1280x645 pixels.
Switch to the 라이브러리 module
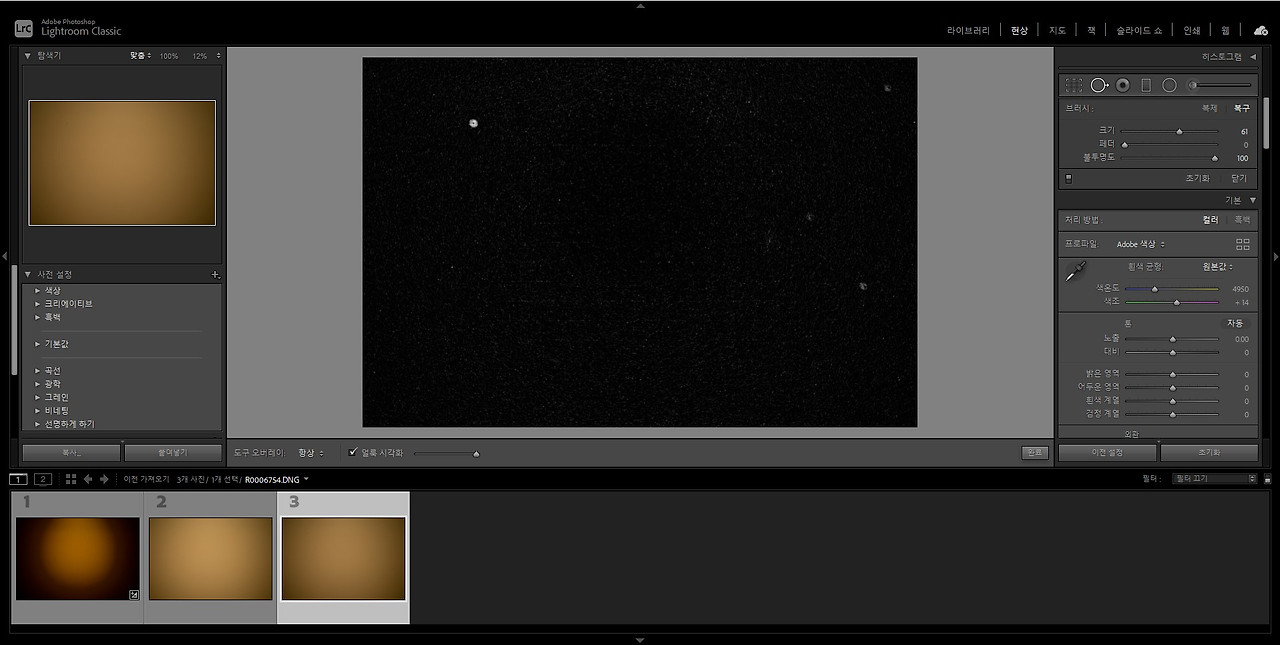pyautogui.click(x=967, y=30)
